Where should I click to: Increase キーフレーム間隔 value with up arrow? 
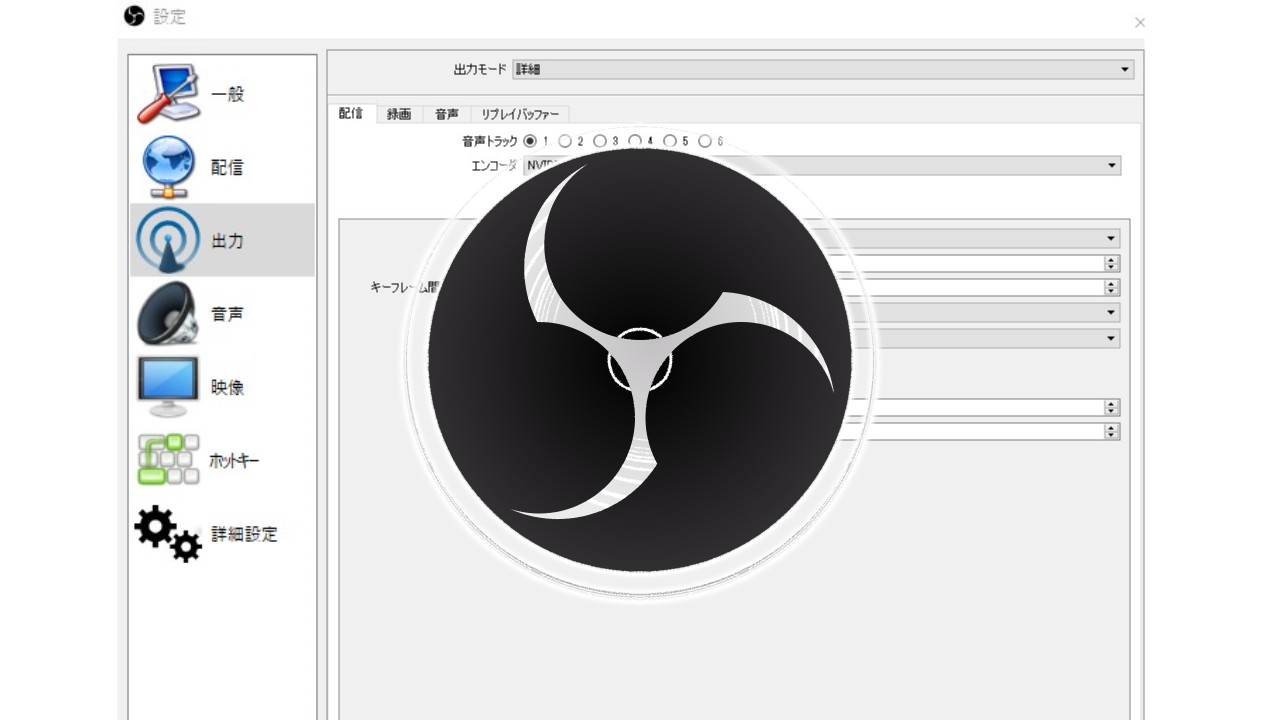tap(1111, 283)
